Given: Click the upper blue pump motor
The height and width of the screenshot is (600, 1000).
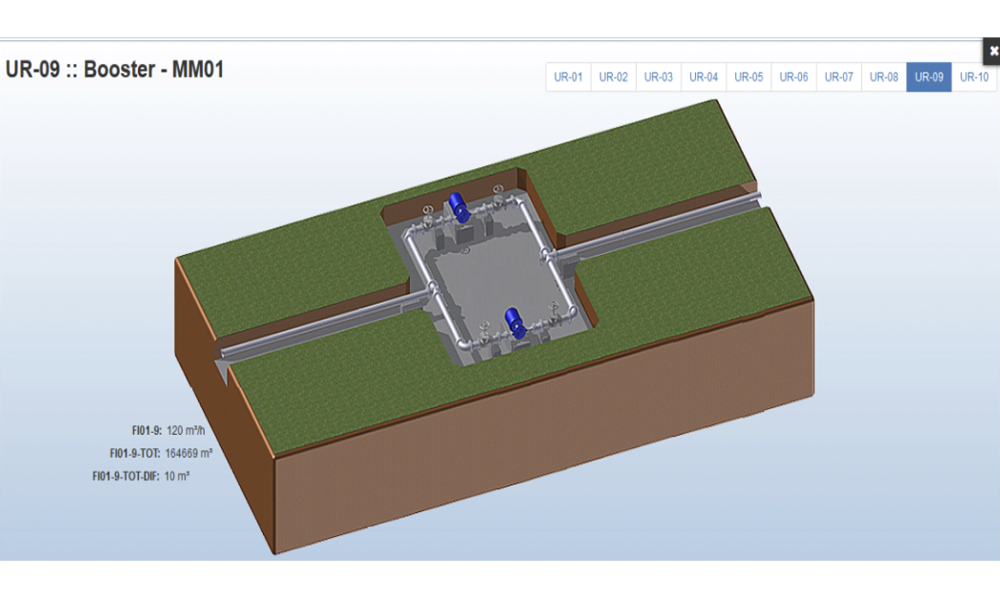Looking at the screenshot, I should (459, 206).
